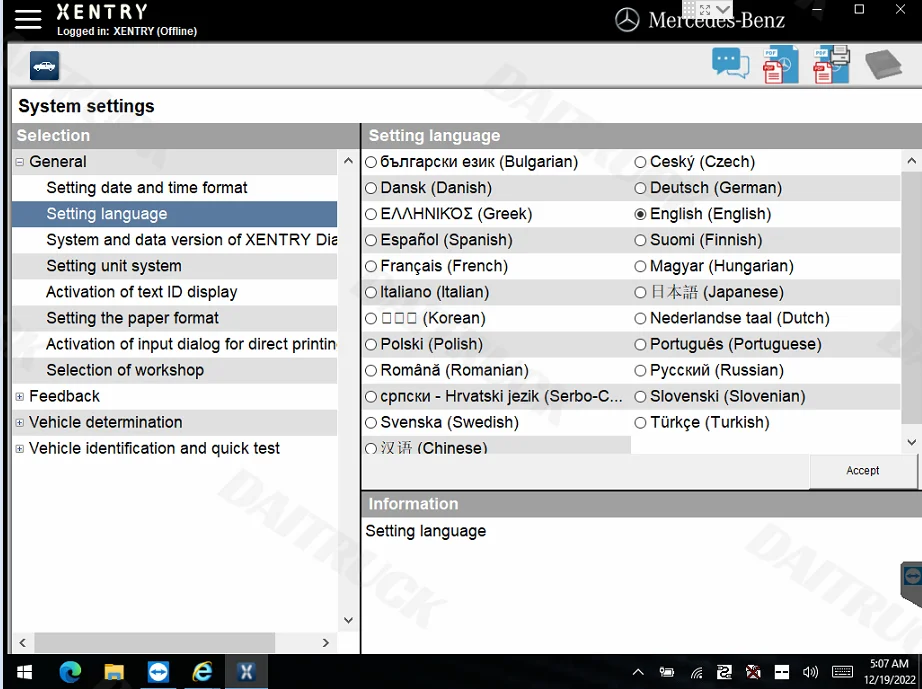Open the gray book help icon
The image size is (922, 689).
pos(883,64)
